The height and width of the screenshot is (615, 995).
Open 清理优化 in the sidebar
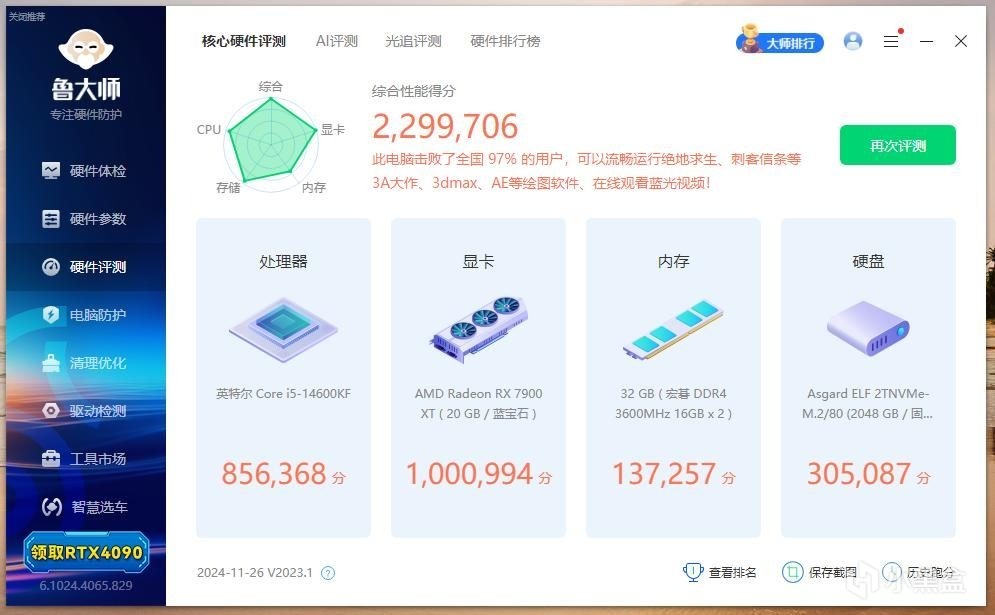coord(86,363)
